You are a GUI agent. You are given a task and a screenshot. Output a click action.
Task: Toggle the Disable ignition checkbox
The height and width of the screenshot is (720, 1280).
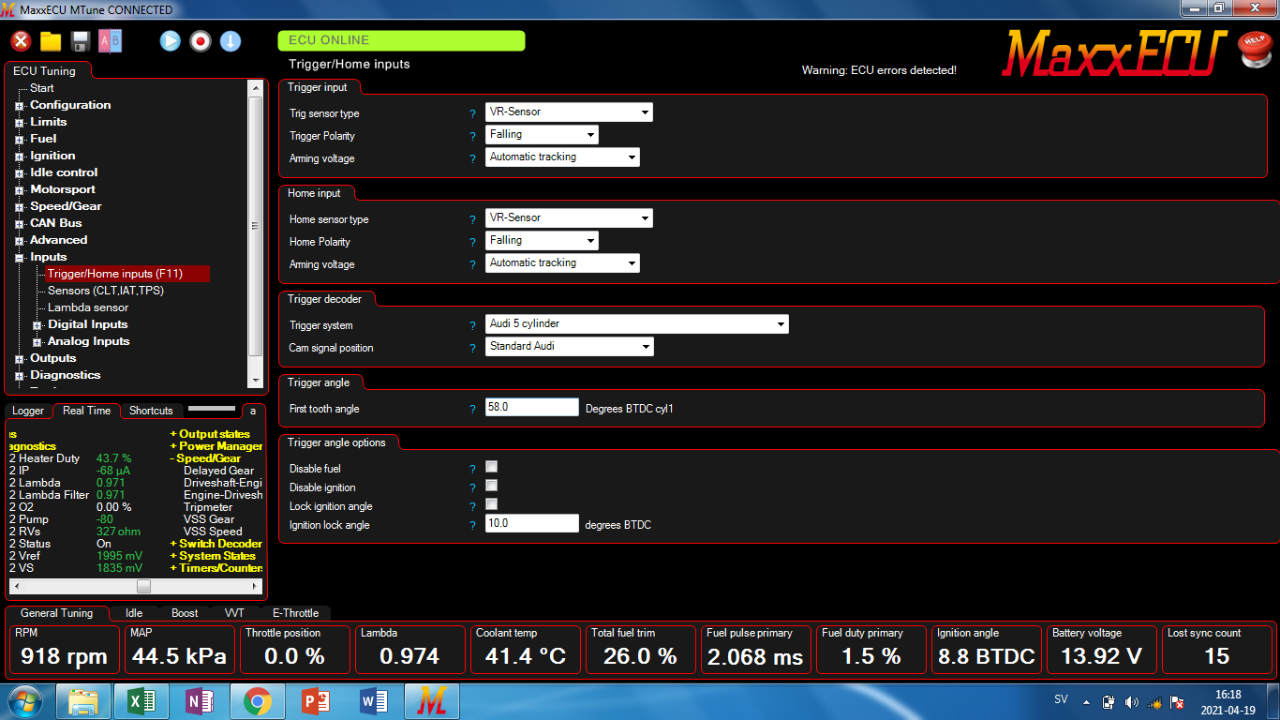point(491,486)
